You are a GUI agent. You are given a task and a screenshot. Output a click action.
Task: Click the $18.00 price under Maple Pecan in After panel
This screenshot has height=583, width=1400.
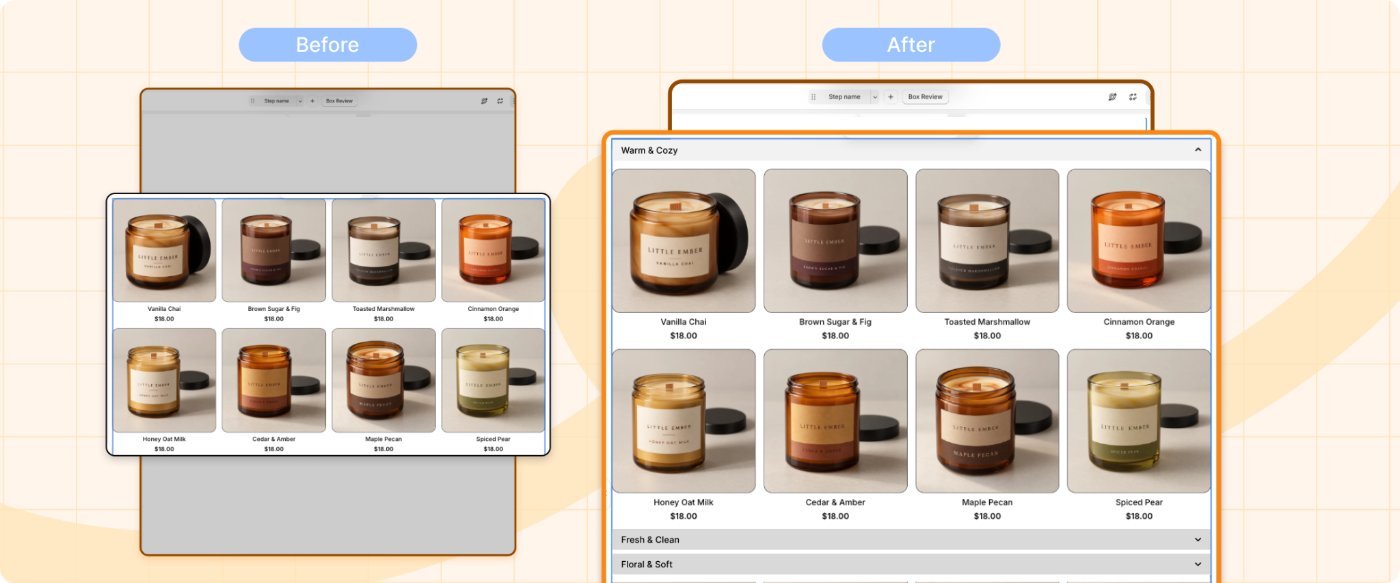click(x=987, y=516)
